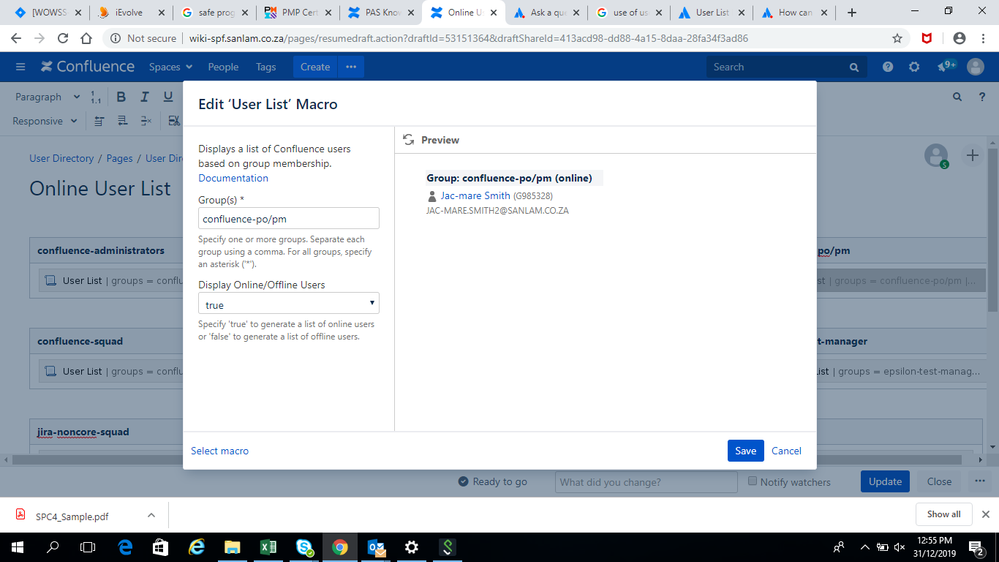Open the Documentation link
The image size is (999, 562).
point(233,178)
